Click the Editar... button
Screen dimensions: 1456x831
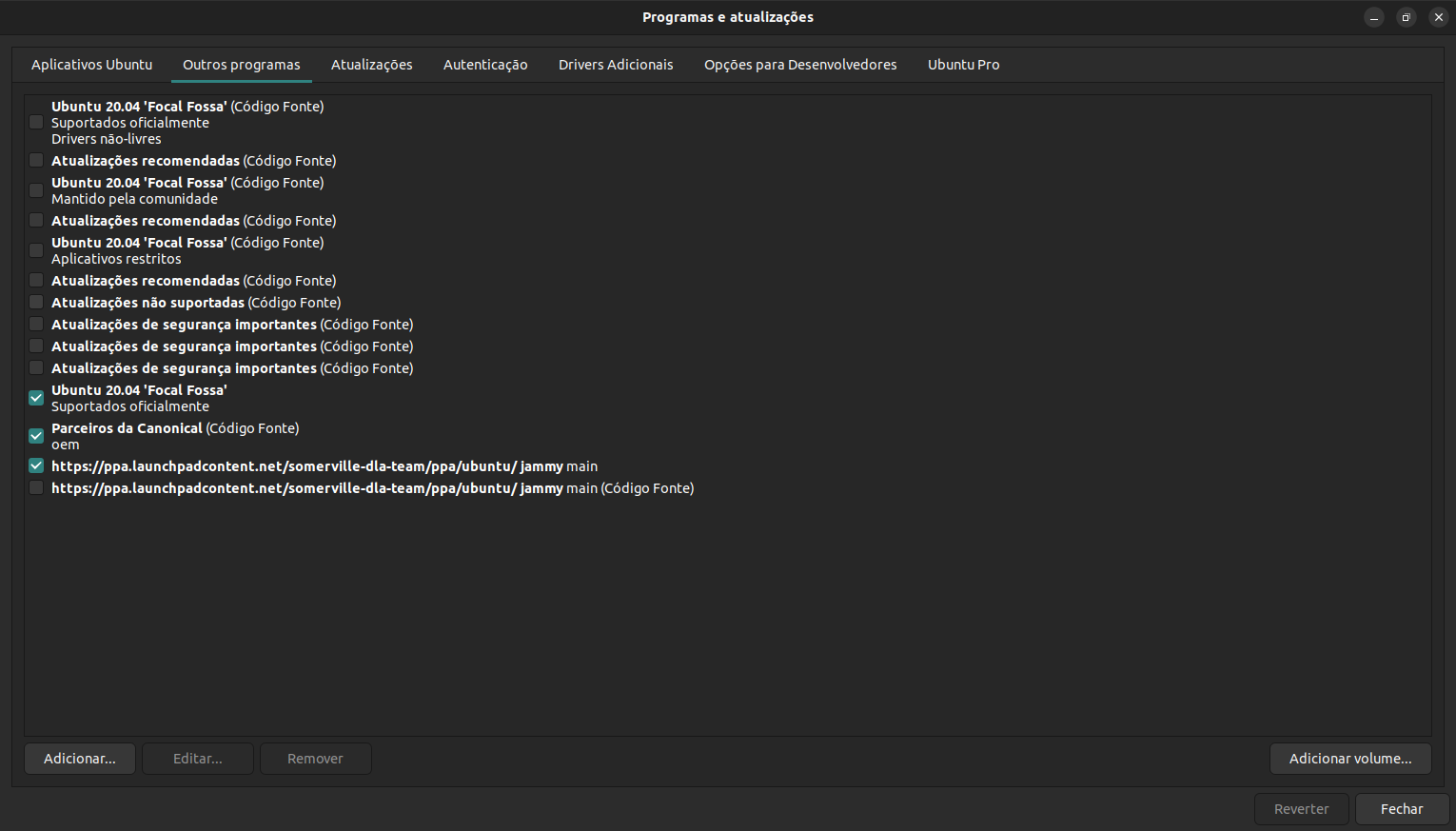pyautogui.click(x=198, y=759)
